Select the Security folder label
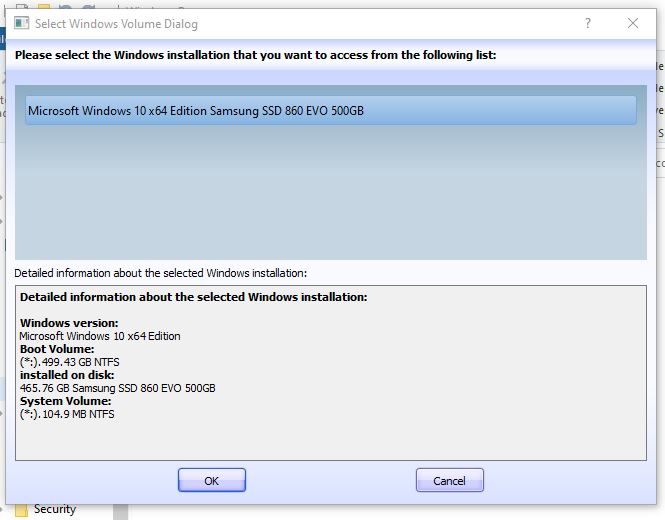Viewport: 665px width, 520px height. (x=54, y=510)
